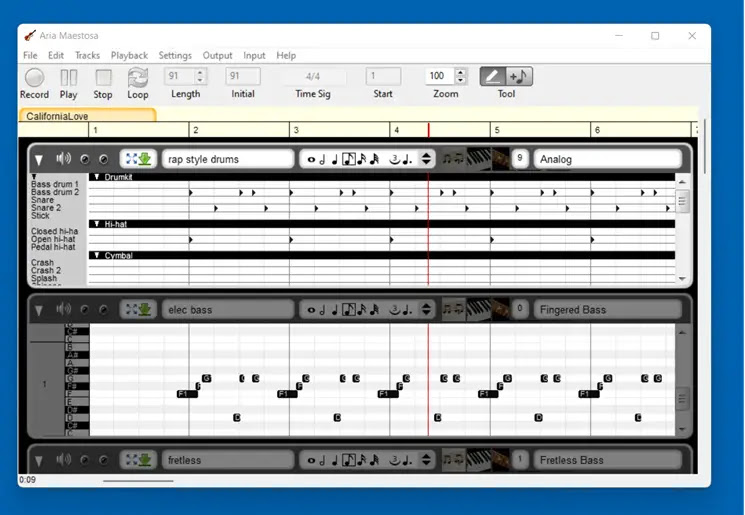
Task: Select quarter note grid on elec bass track
Action: (x=335, y=310)
